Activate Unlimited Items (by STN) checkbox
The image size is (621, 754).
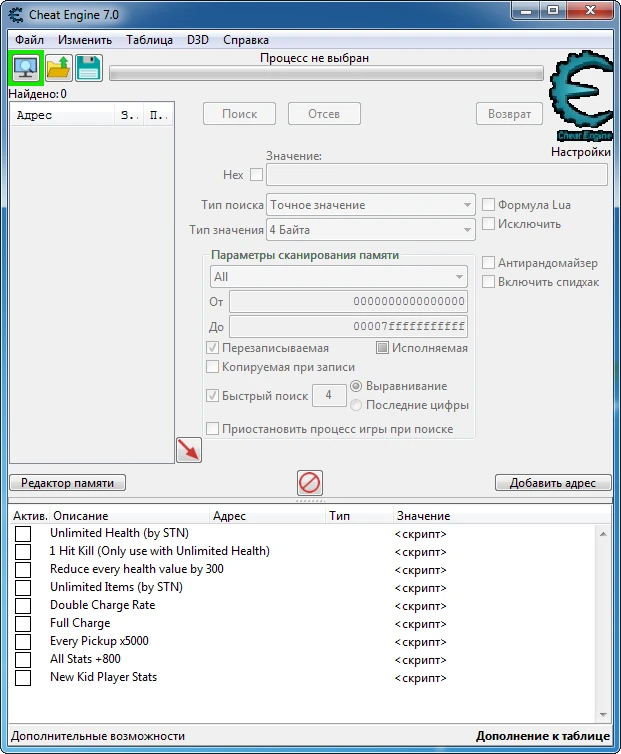pyautogui.click(x=23, y=588)
